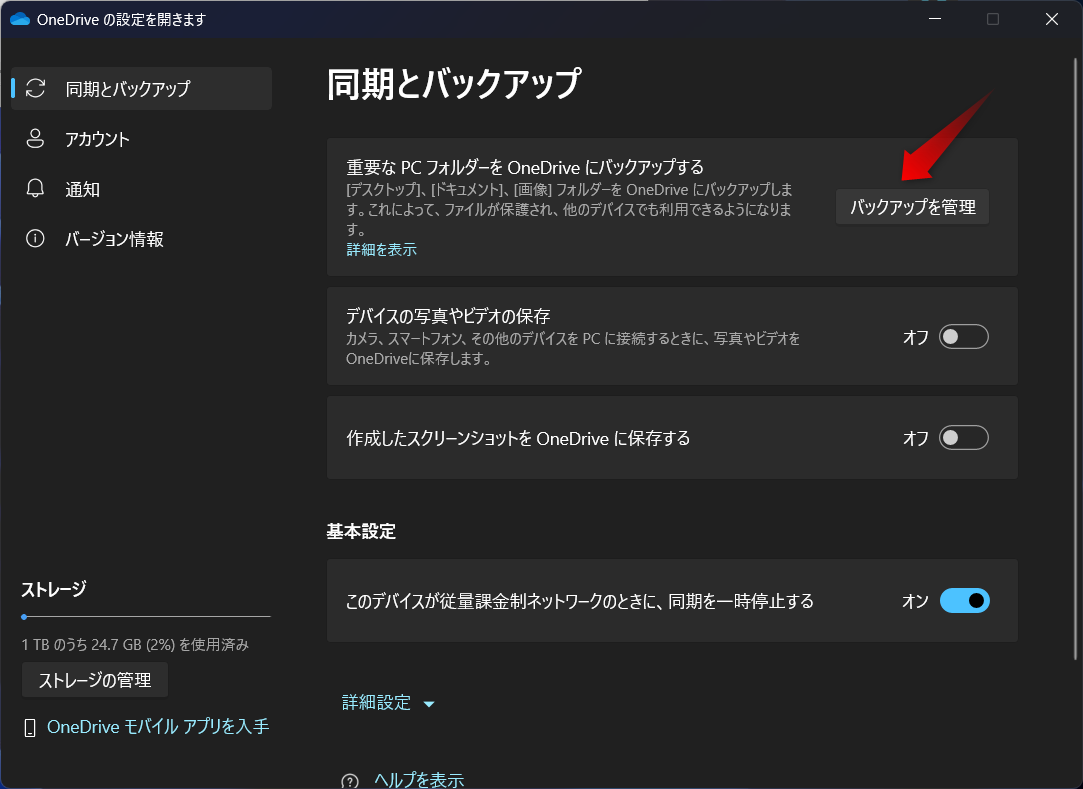This screenshot has height=789, width=1083.
Task: Open the バージョン情報 section
Action: click(x=142, y=239)
